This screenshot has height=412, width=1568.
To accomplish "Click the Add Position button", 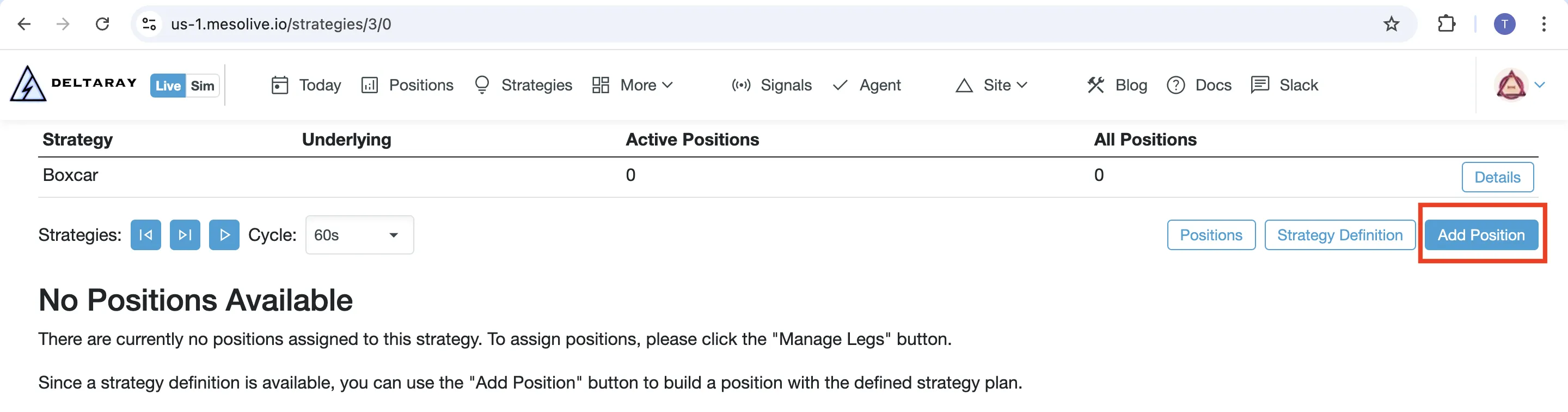I will tap(1481, 235).
